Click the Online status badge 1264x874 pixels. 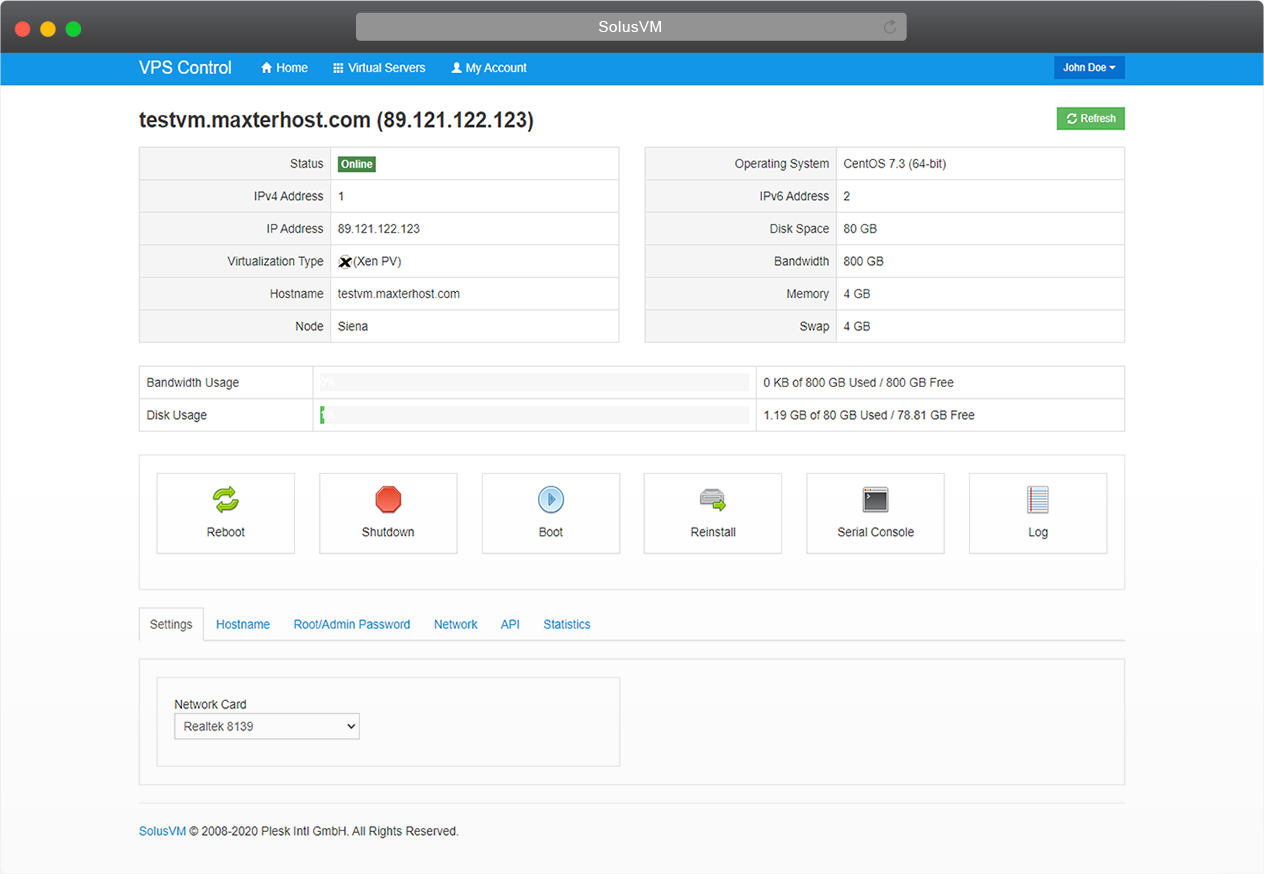pos(356,163)
